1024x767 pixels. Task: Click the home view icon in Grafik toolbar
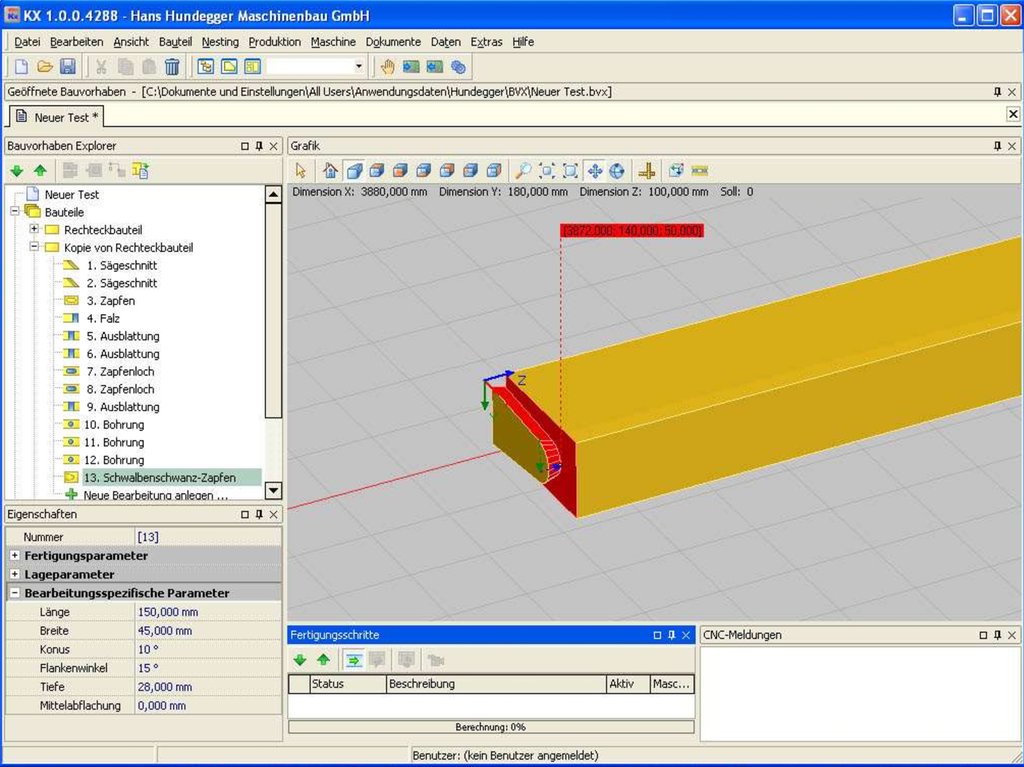point(330,171)
